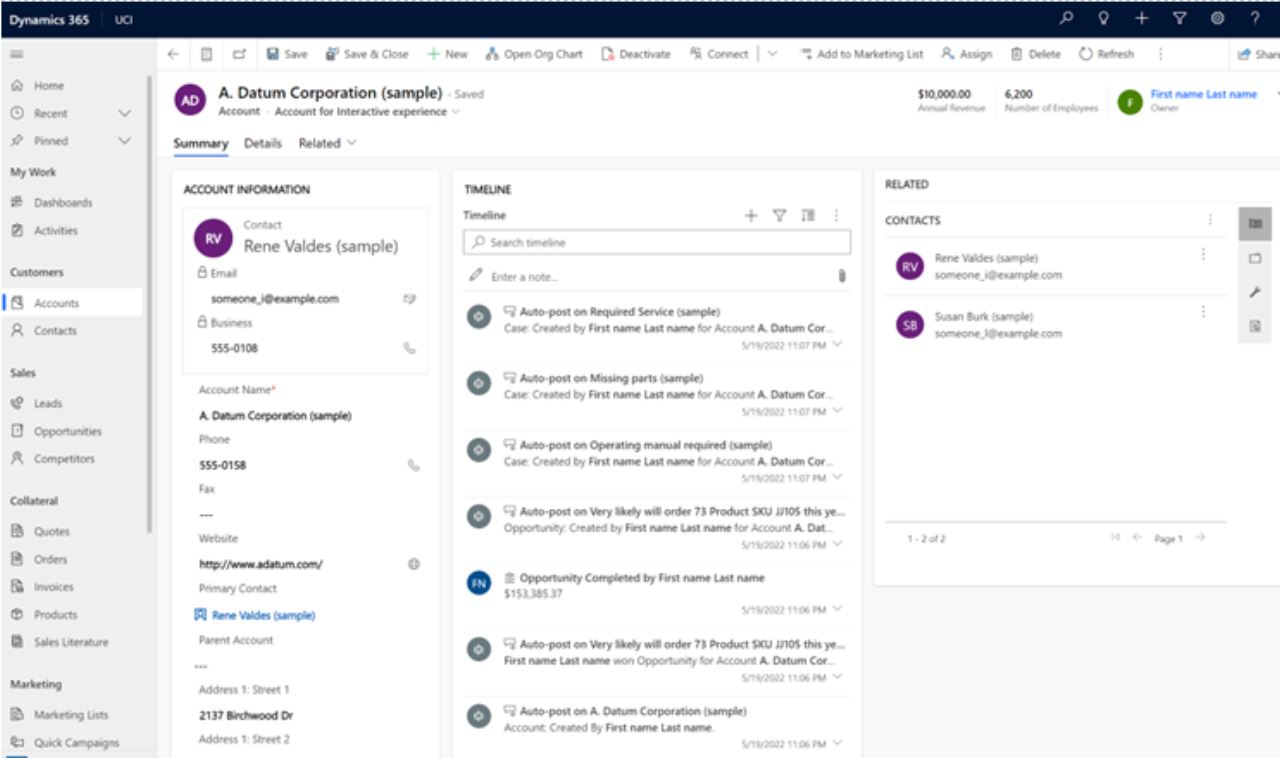Open the settings gear in header
Screen dimensions: 1280x758
point(1217,19)
